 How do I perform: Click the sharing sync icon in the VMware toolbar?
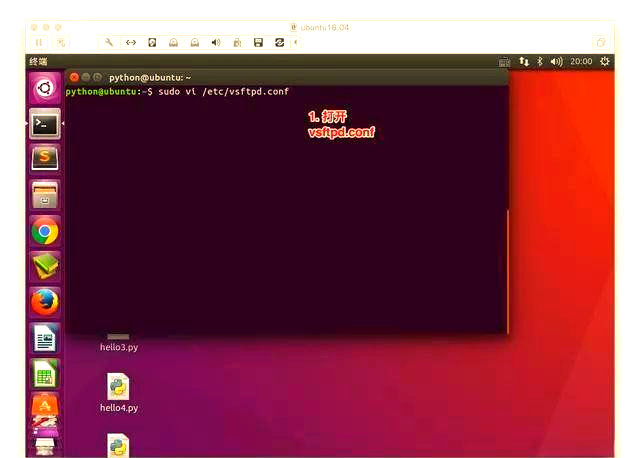[x=280, y=42]
